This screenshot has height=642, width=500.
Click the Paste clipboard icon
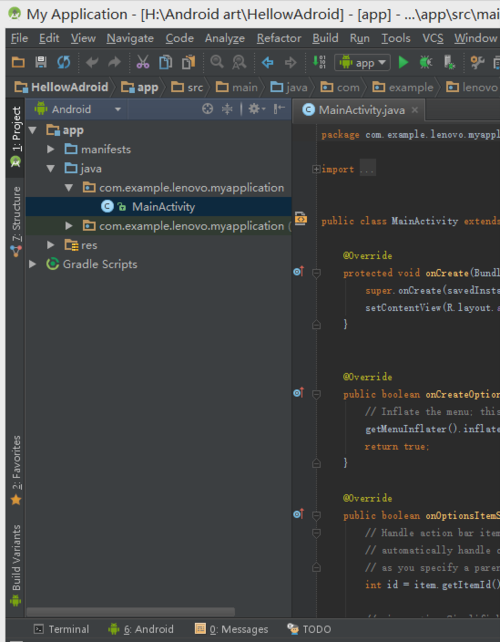click(188, 62)
